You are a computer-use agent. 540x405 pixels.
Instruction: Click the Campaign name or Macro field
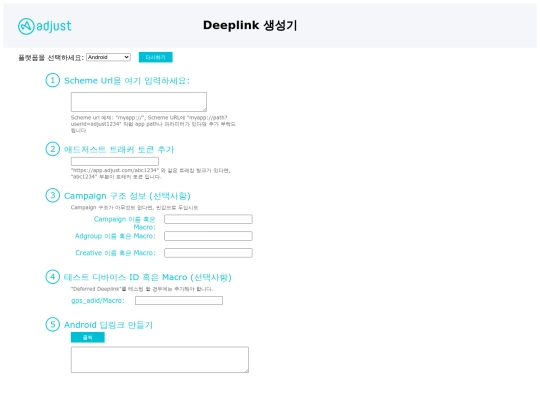coord(208,219)
